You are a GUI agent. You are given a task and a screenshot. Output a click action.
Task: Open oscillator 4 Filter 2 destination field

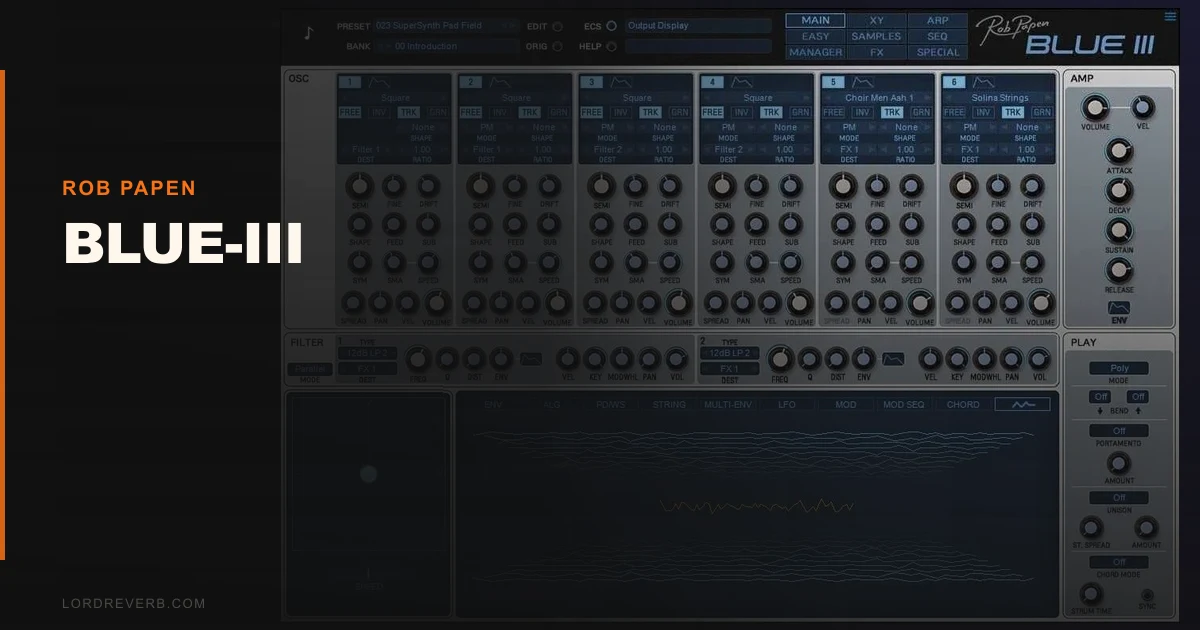point(728,149)
